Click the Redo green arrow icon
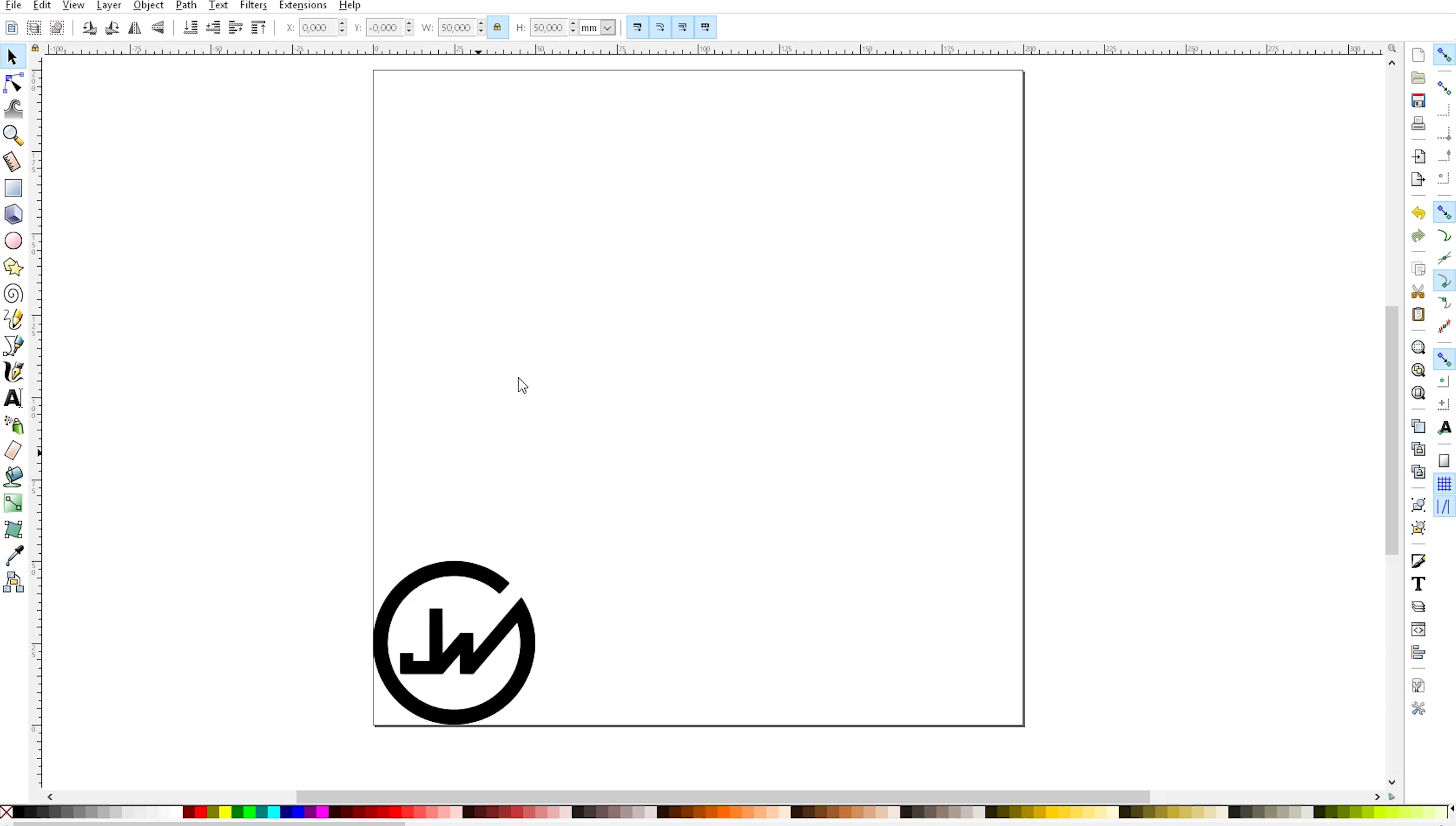 click(1418, 236)
